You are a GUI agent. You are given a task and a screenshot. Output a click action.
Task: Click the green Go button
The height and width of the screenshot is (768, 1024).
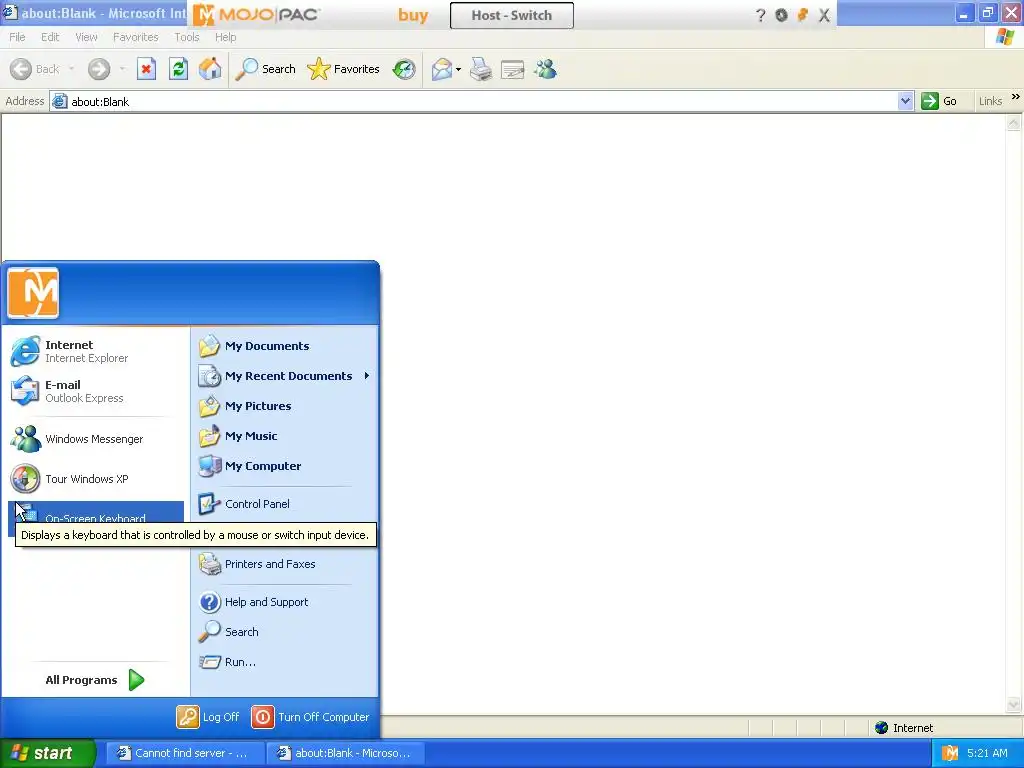939,101
